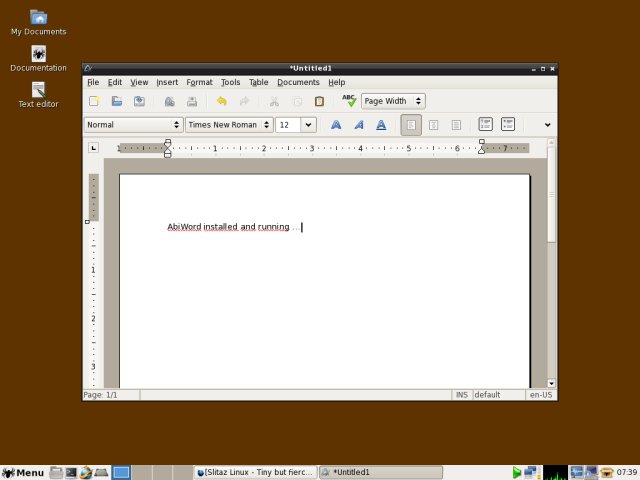Open the Documents menu
This screenshot has height=480, width=640.
click(298, 82)
